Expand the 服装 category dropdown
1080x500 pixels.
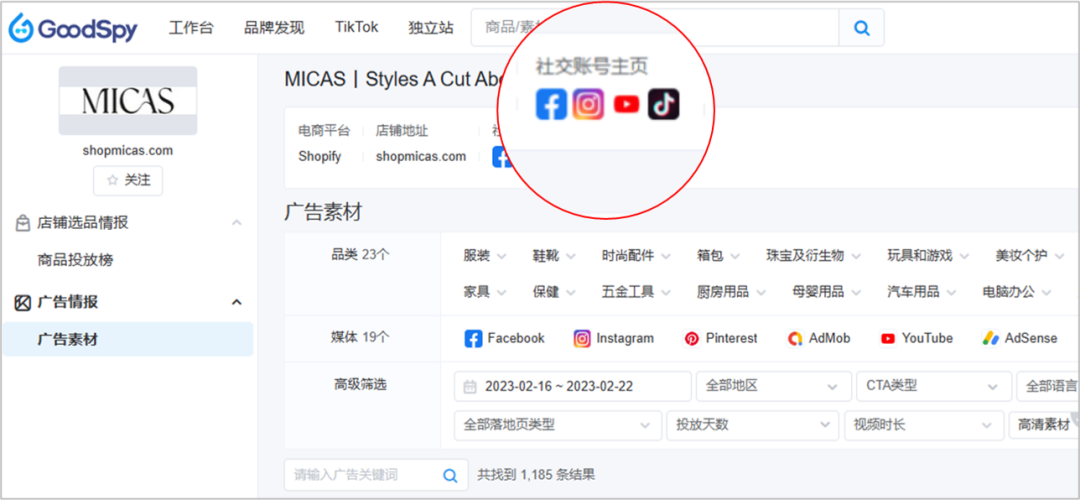(x=485, y=256)
